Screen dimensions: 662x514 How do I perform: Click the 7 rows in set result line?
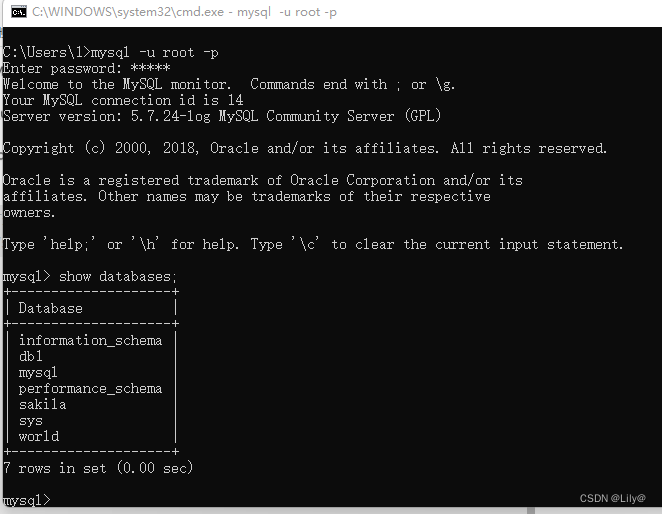tap(98, 468)
